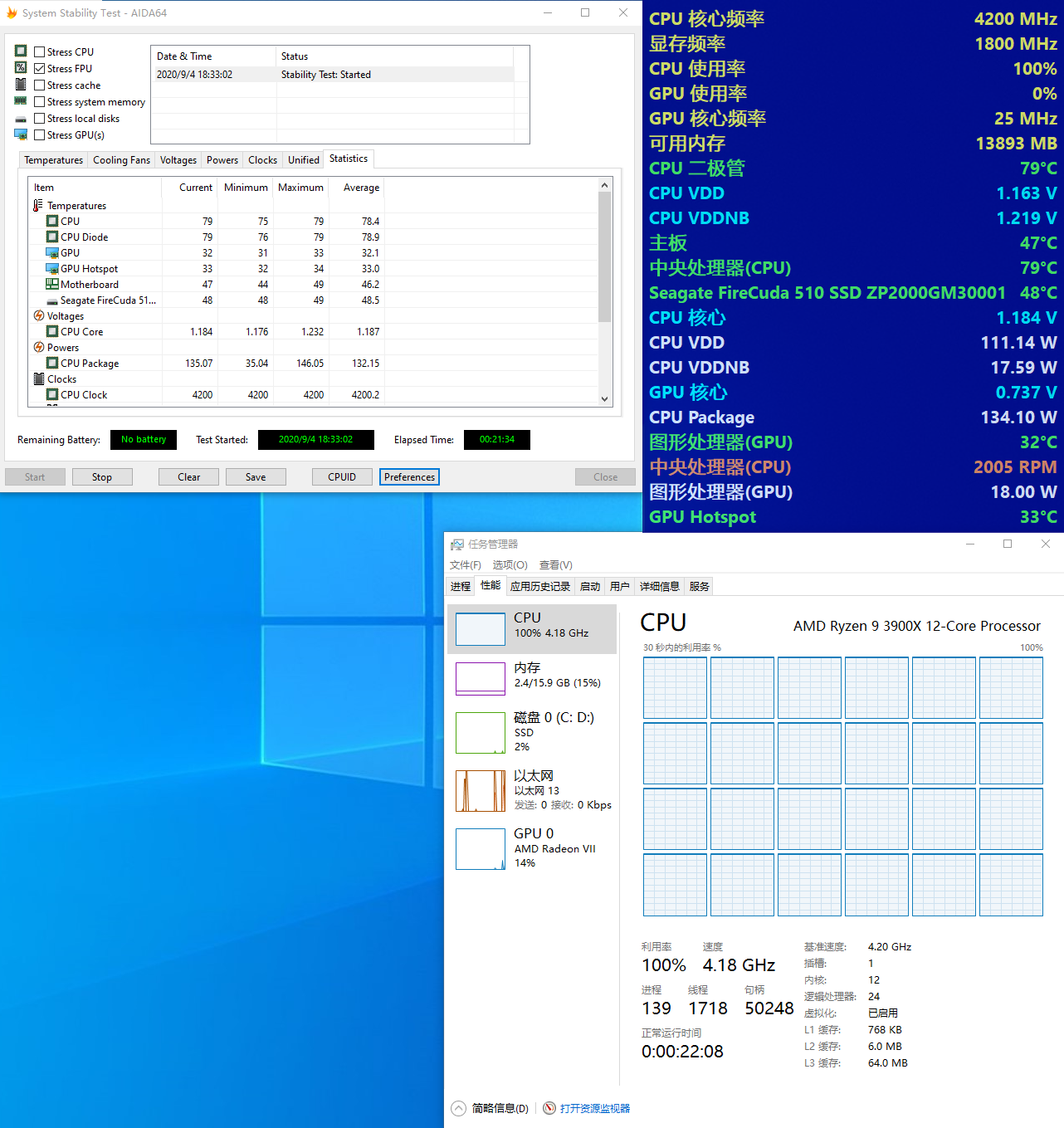Select the Ethernet performance entry
The image size is (1064, 1128).
[533, 789]
